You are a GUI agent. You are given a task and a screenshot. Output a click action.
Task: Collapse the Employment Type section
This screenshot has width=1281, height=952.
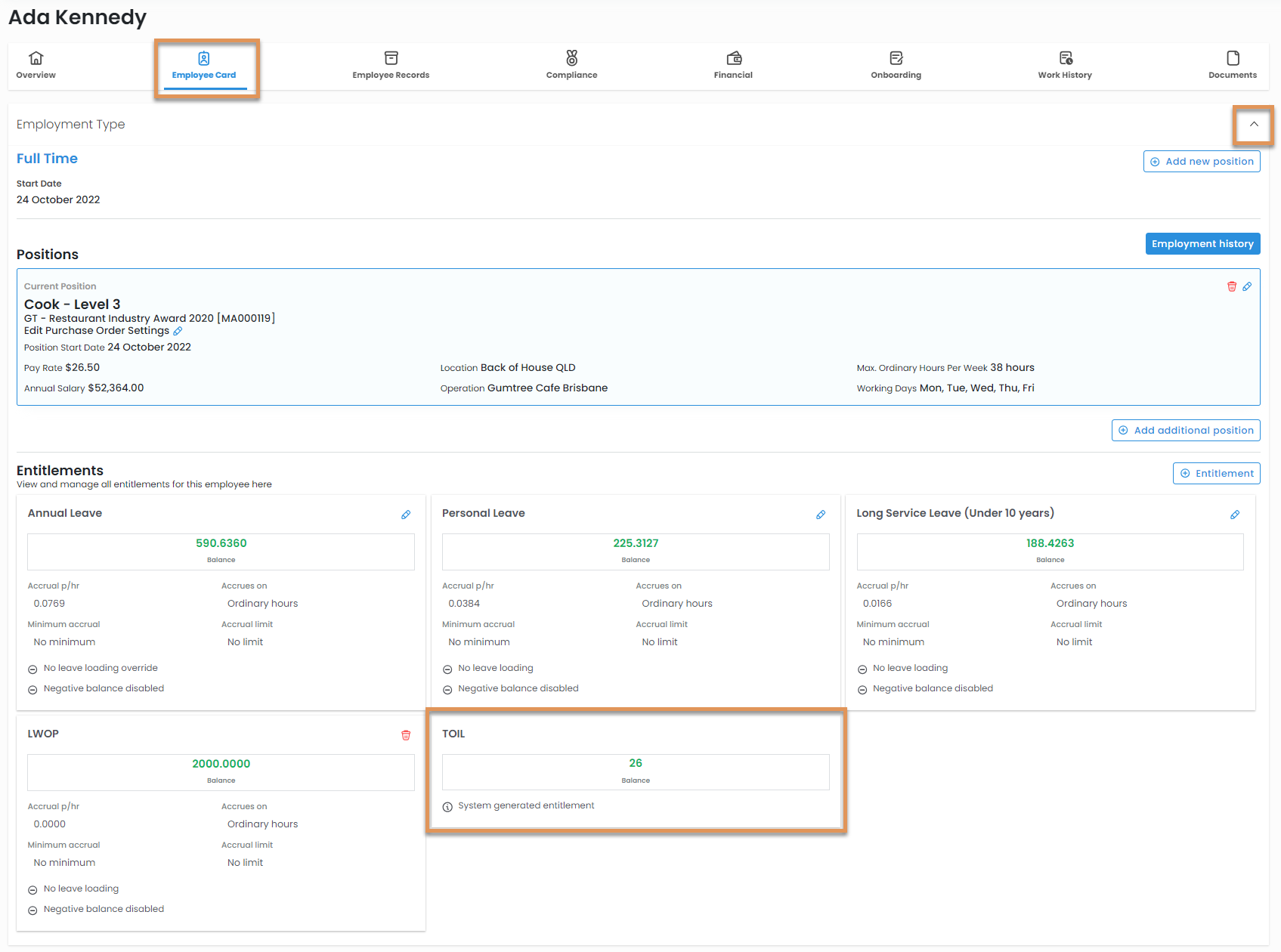1253,125
